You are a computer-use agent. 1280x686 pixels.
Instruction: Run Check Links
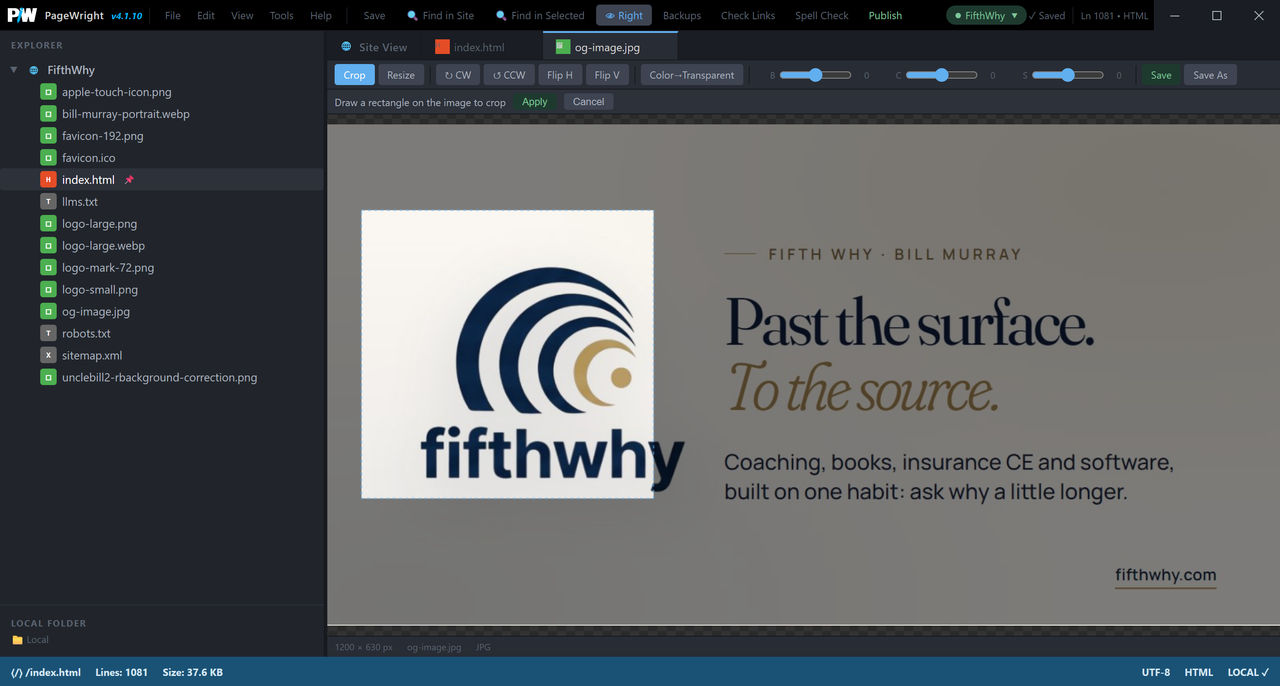tap(748, 16)
